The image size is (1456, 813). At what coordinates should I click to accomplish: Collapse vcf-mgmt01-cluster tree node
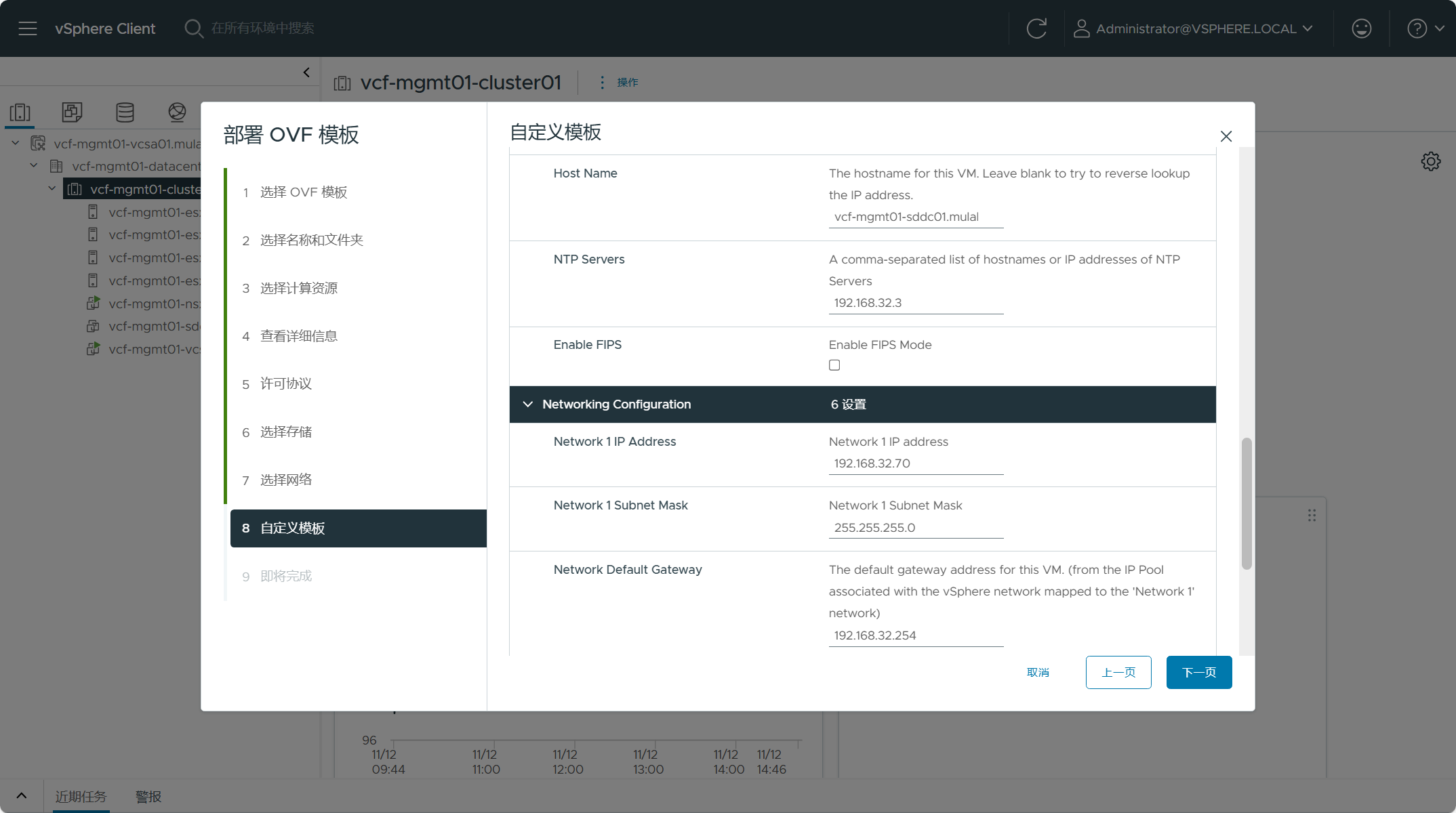(x=52, y=189)
